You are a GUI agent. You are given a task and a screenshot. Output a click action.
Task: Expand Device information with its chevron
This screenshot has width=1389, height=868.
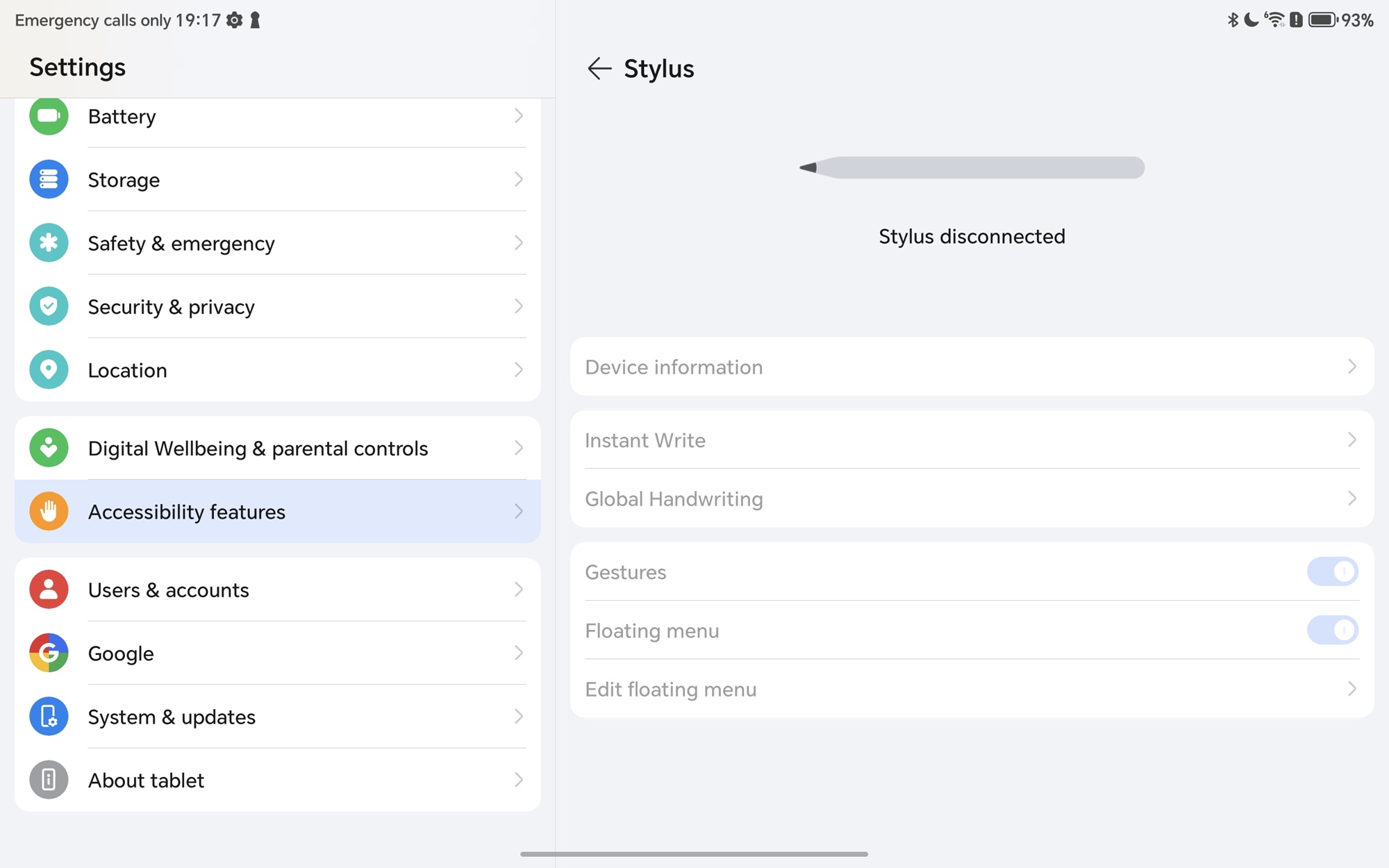coord(1351,367)
